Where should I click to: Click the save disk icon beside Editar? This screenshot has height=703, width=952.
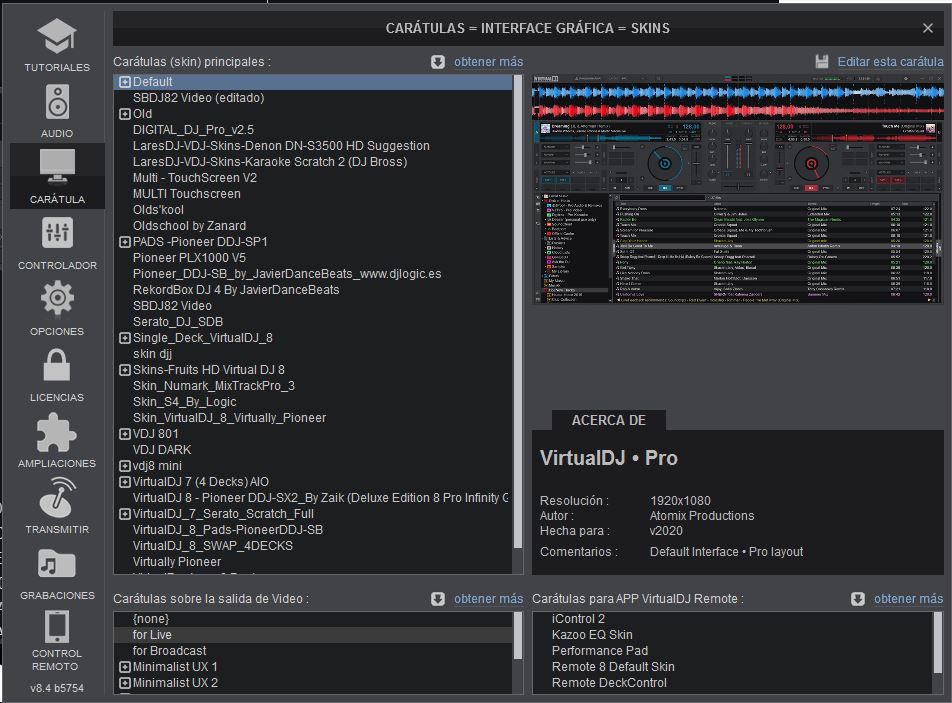[x=822, y=62]
